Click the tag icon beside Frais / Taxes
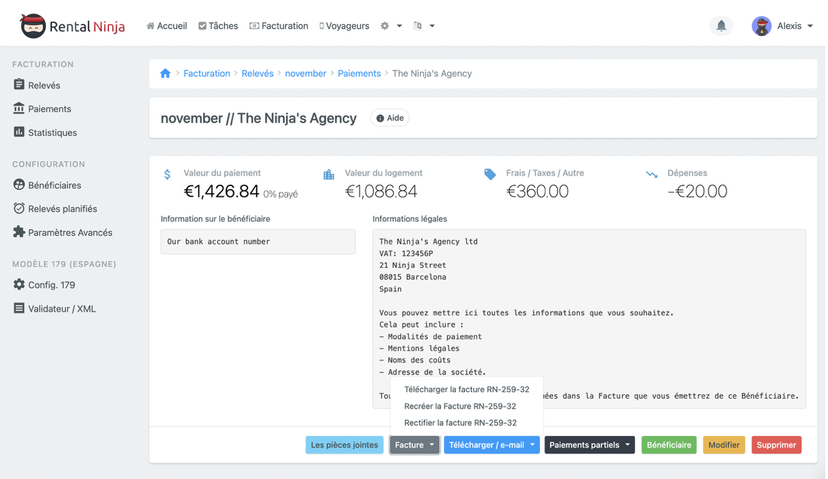Screen dimensions: 828x479 tap(490, 174)
